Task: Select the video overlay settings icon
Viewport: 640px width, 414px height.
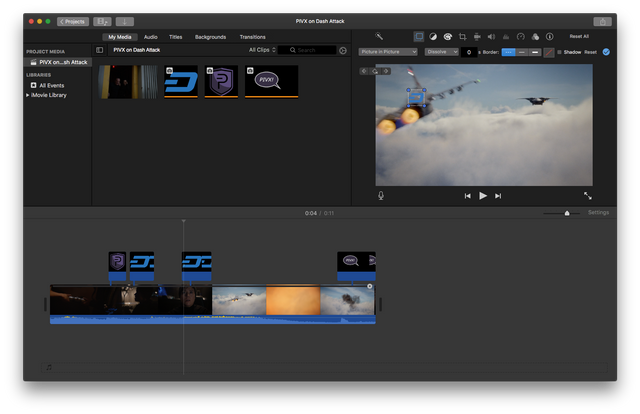Action: 418,36
